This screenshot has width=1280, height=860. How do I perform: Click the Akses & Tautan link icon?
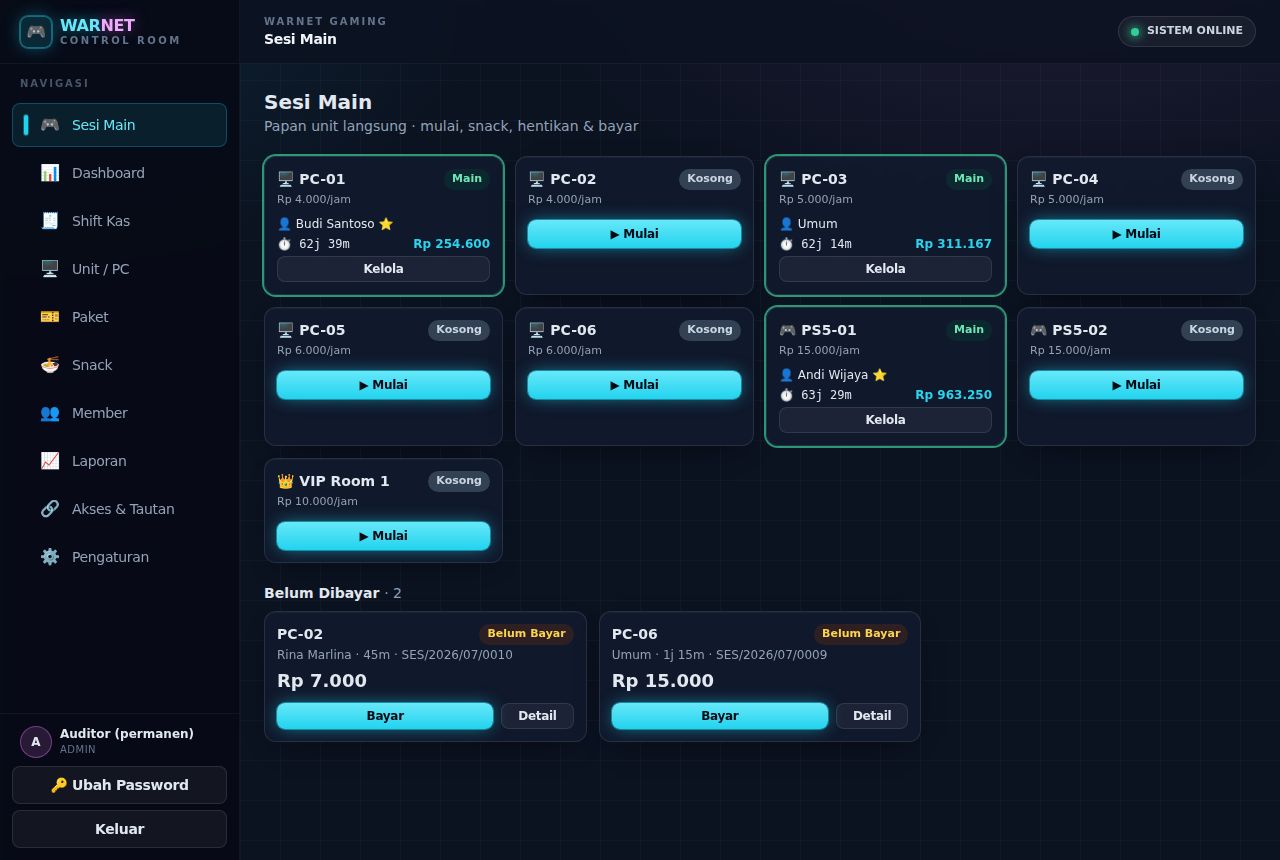click(49, 509)
